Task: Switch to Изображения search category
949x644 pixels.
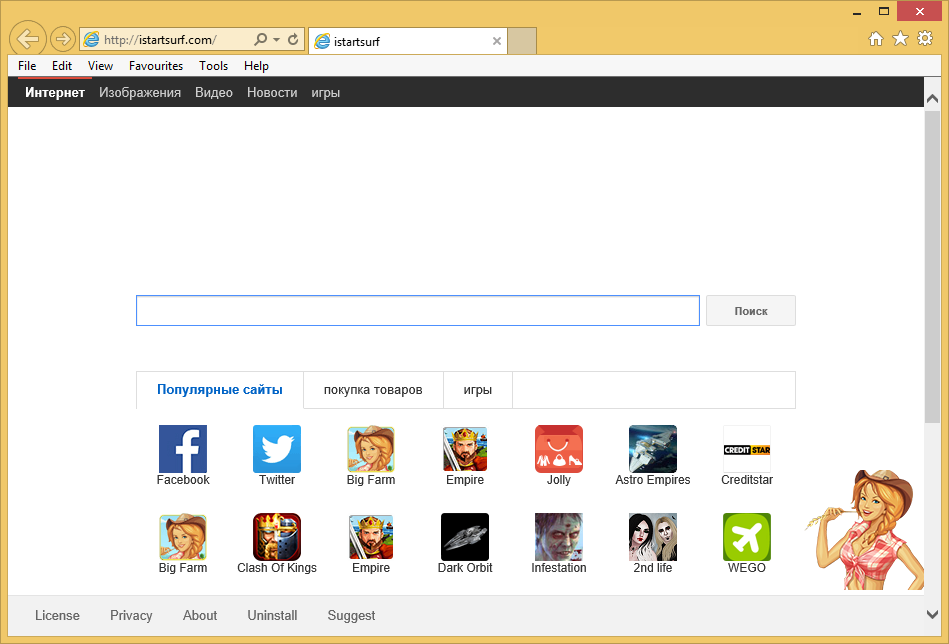Action: 140,93
